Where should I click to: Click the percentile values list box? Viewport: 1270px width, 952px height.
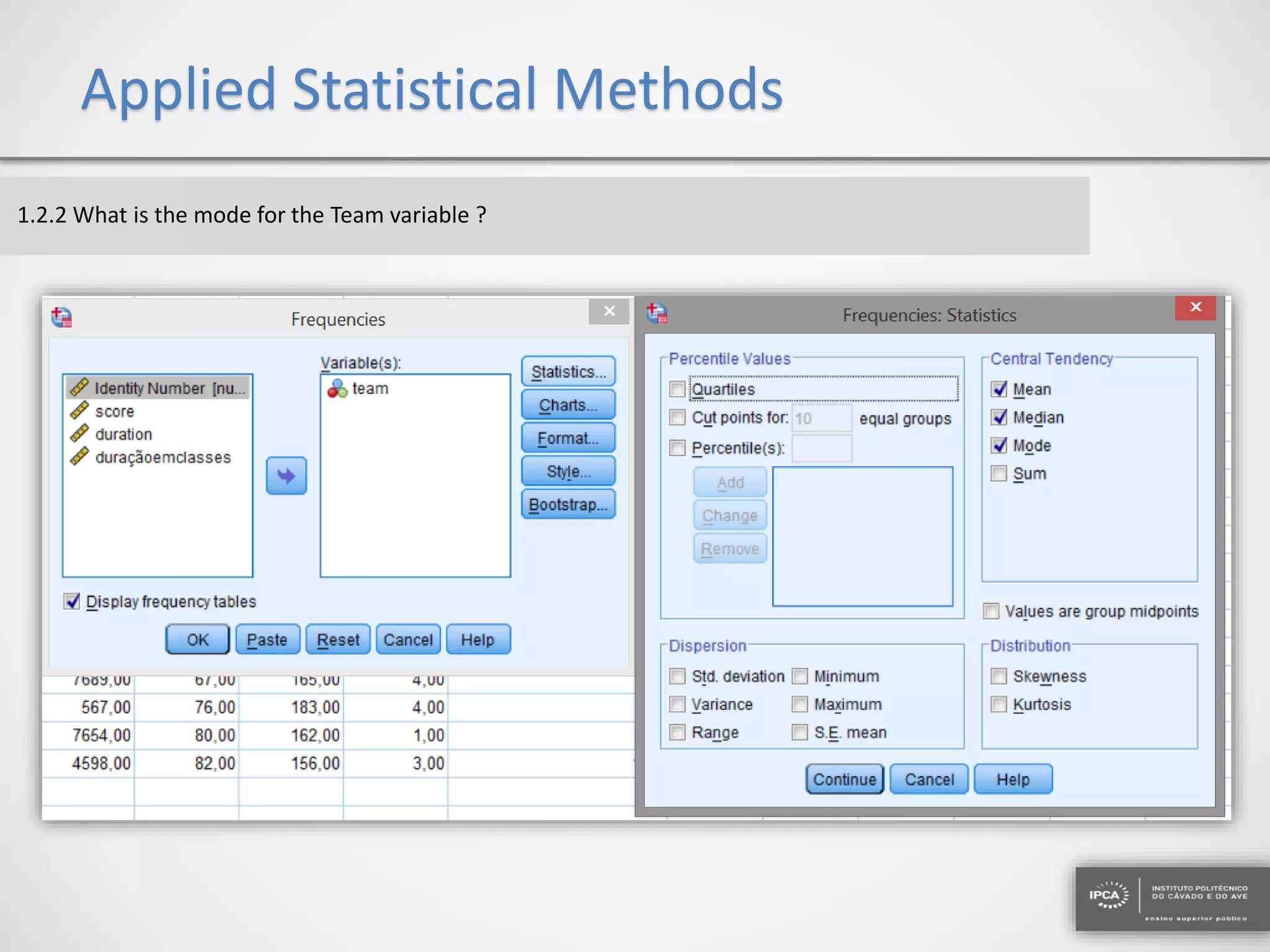[863, 537]
